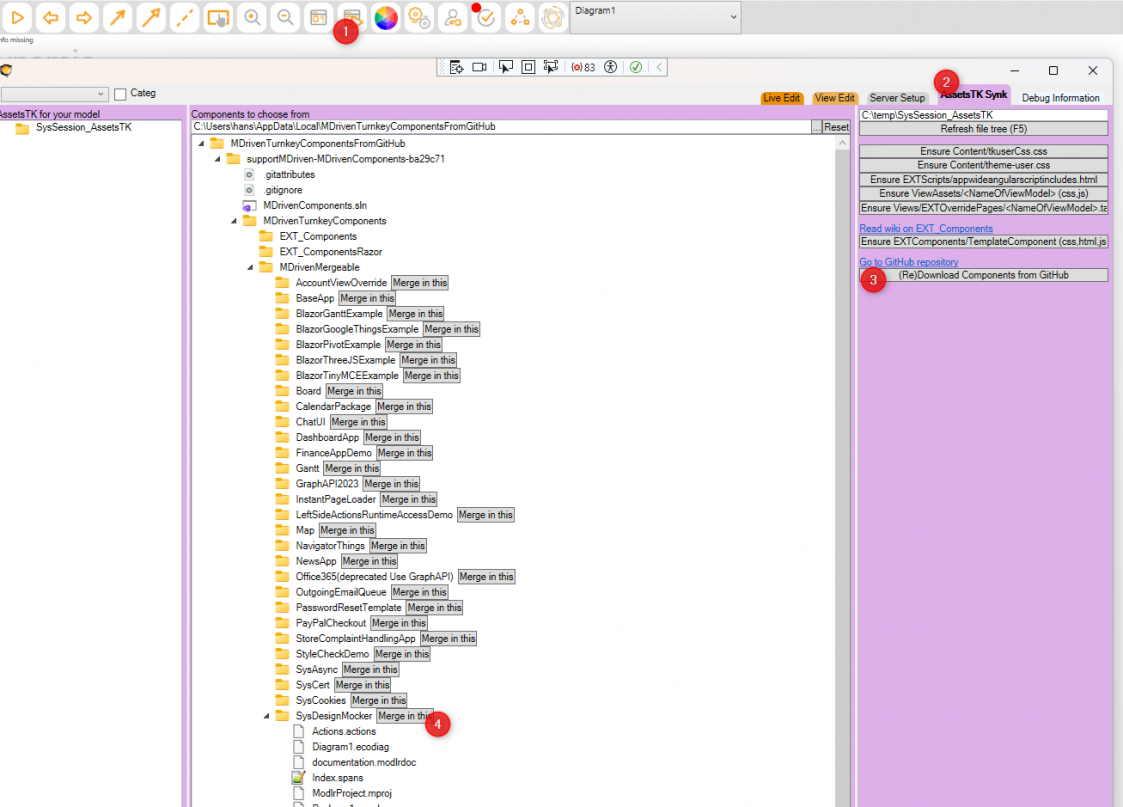This screenshot has width=1123, height=807.
Task: Click the tree scrollbar up arrow
Action: pos(842,144)
